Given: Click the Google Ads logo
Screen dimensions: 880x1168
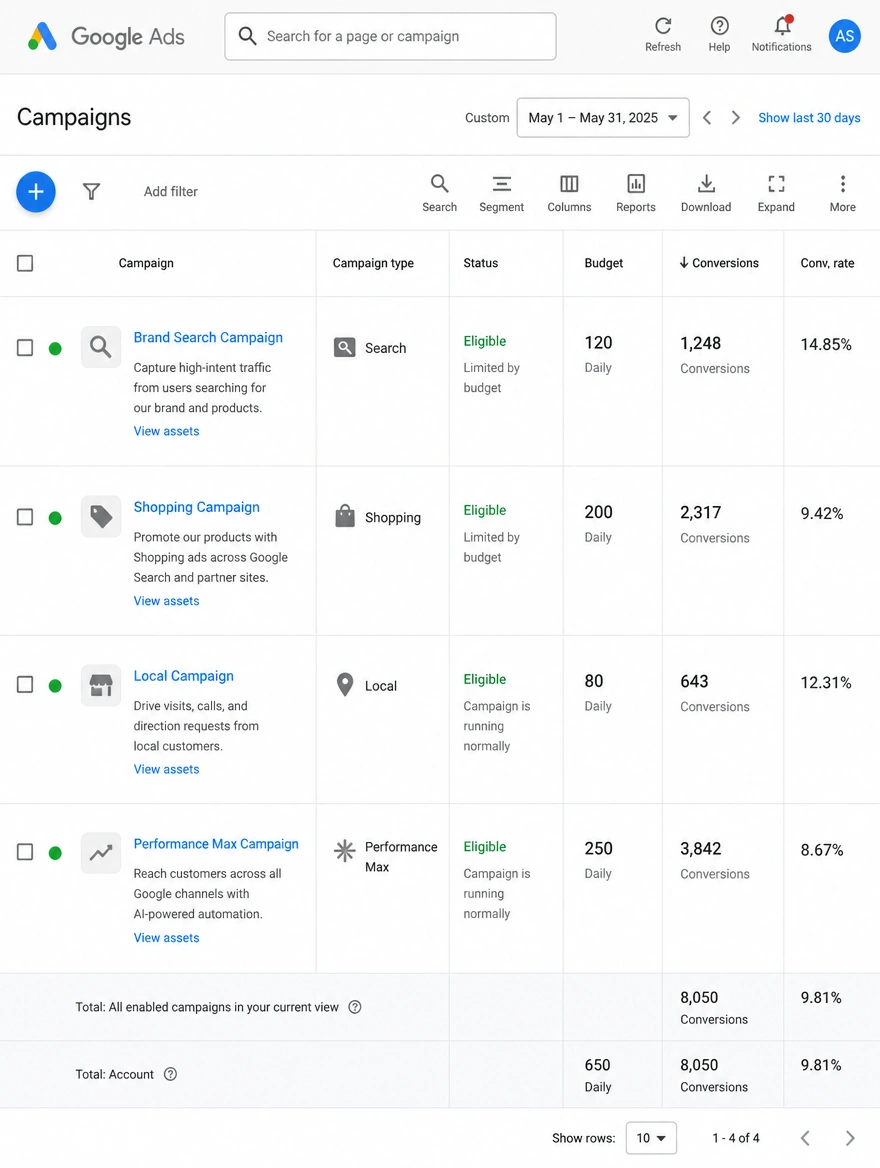Looking at the screenshot, I should (106, 36).
